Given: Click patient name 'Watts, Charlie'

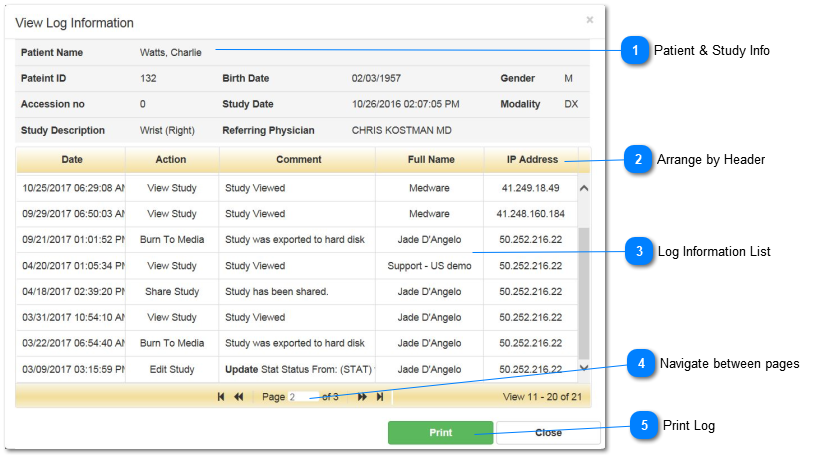Looking at the screenshot, I should pos(171,53).
